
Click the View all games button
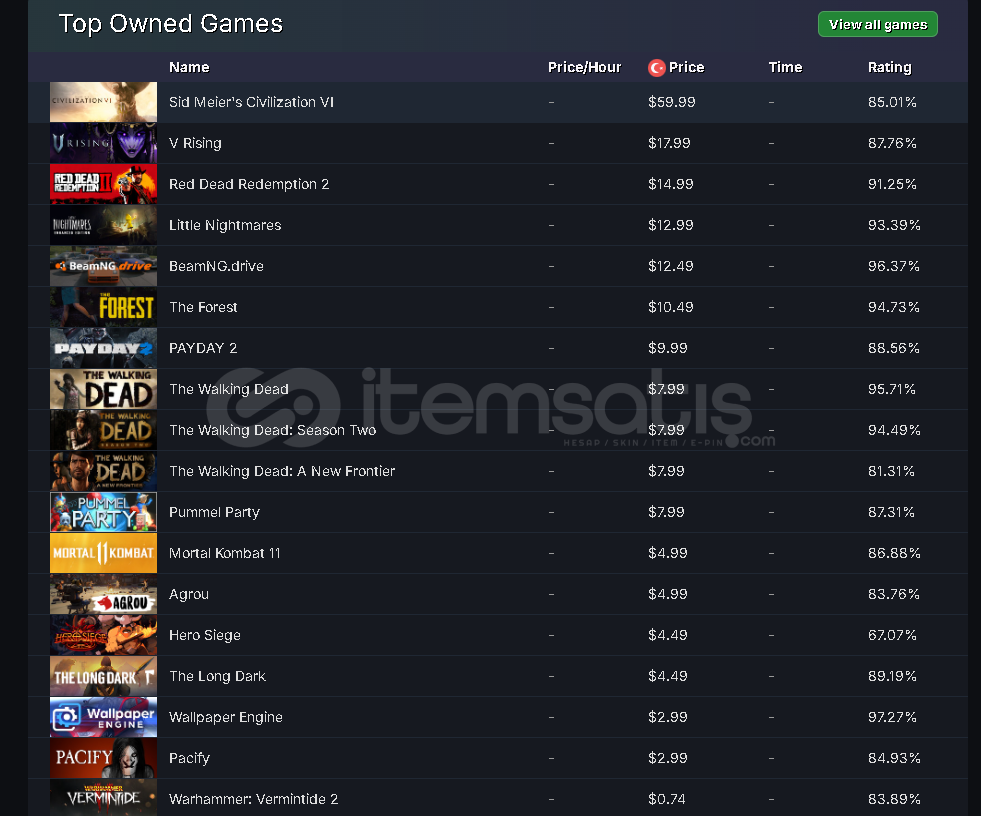click(877, 24)
